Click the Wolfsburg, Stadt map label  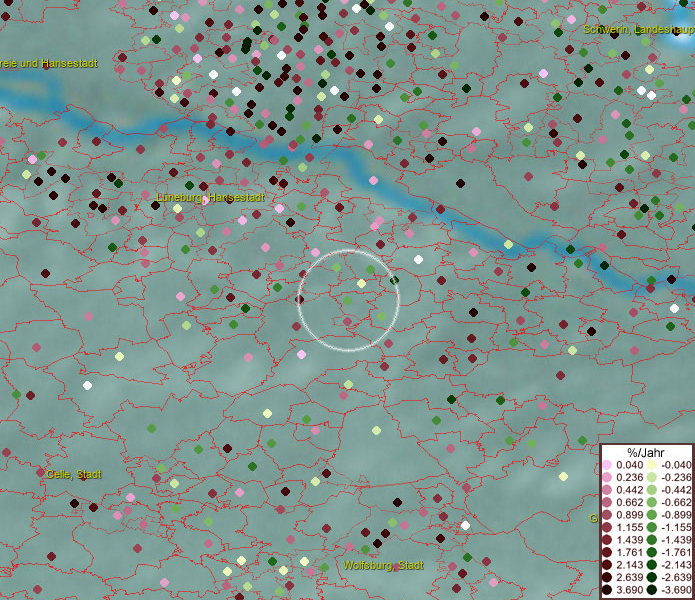pyautogui.click(x=383, y=565)
